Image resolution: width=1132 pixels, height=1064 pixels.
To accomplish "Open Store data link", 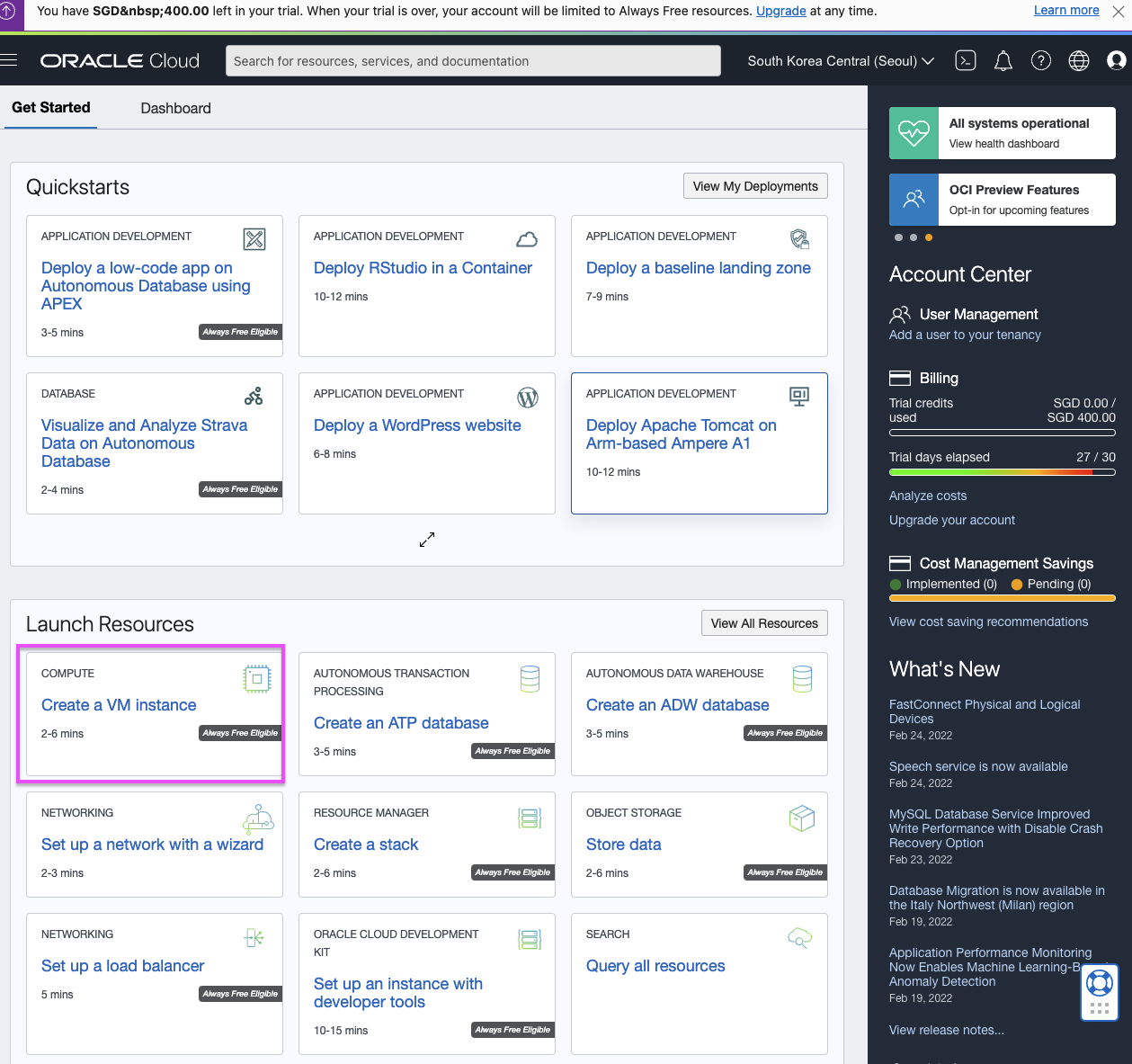I will click(624, 845).
